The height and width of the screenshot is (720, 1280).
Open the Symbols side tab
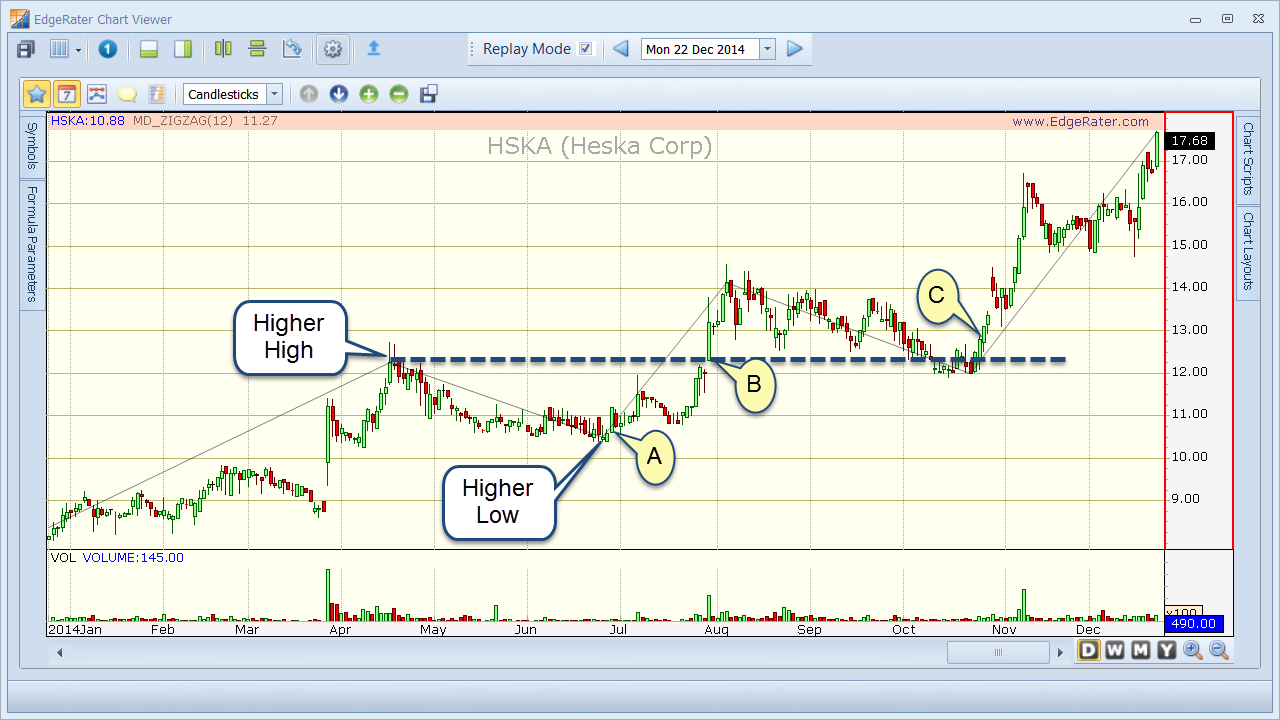tap(32, 146)
